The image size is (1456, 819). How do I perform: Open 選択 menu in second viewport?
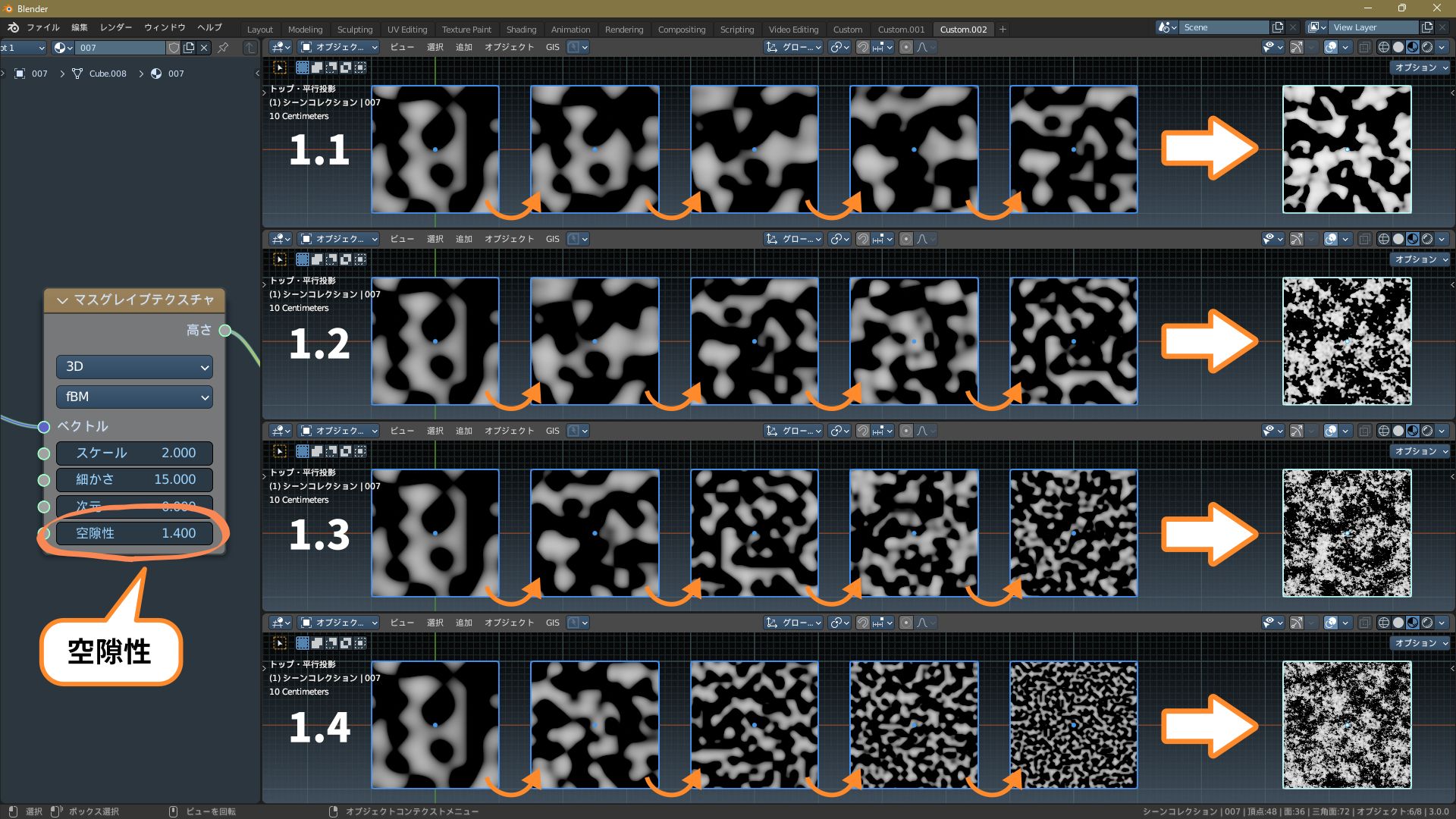[x=435, y=239]
